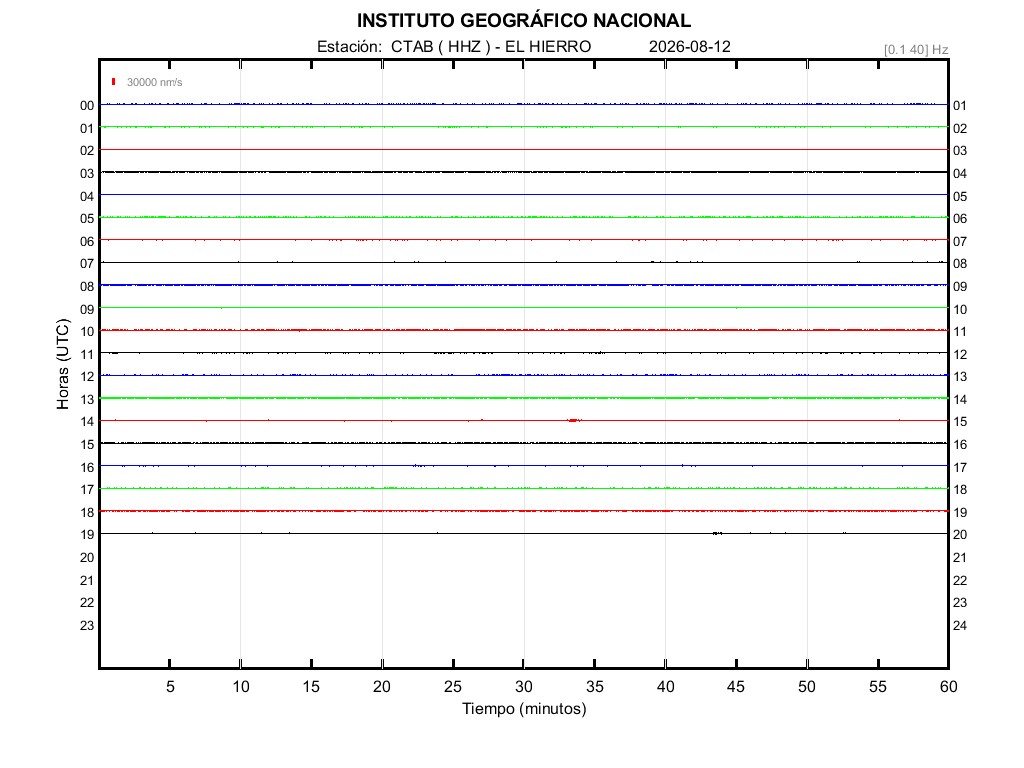Click left-axis hour label 20

[87, 558]
